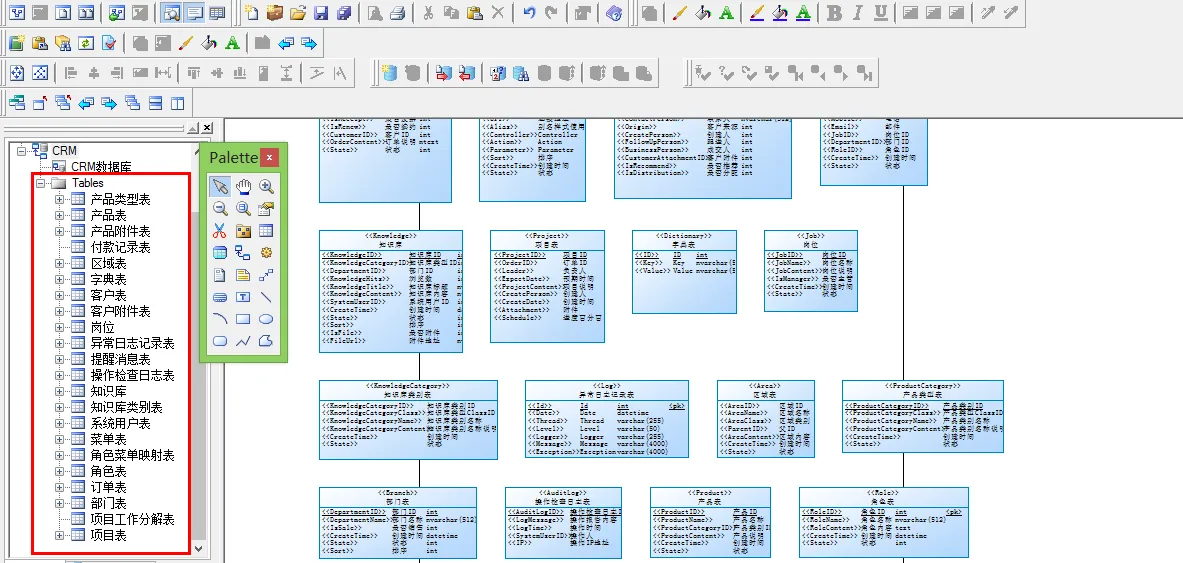The height and width of the screenshot is (563, 1183).
Task: Collapse the Tables folder in tree
Action: (40, 184)
